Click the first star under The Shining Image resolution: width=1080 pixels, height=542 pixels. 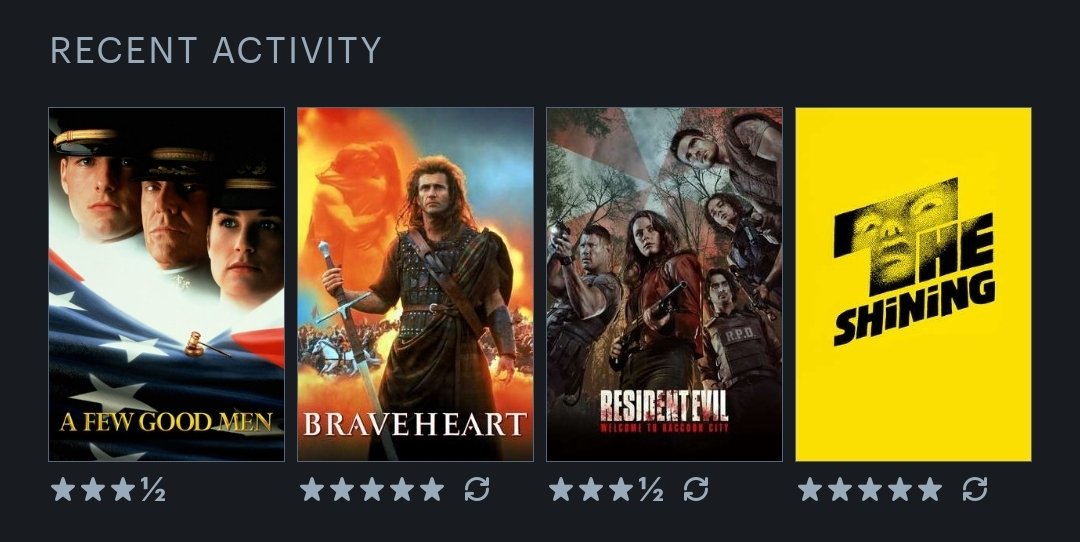[810, 490]
